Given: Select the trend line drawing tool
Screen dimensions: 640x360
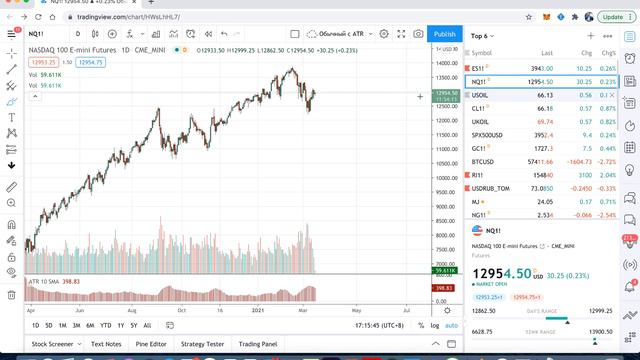Looking at the screenshot, I should 11,69.
